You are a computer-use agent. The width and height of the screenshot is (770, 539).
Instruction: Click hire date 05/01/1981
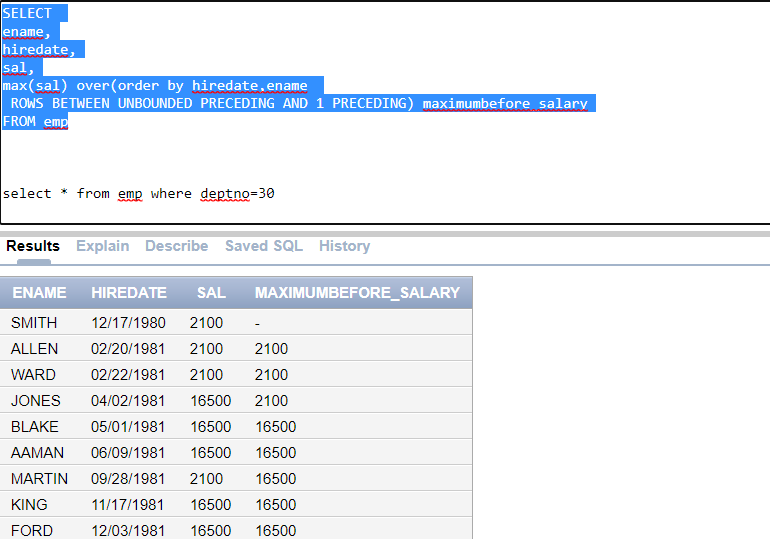pyautogui.click(x=128, y=427)
